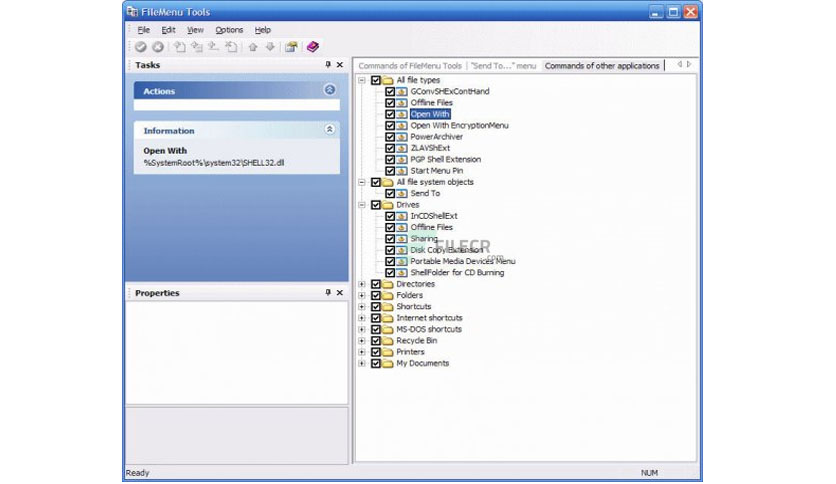Viewport: 836px width, 484px height.
Task: Pin the Properties panel with pushpin icon
Action: pos(328,293)
